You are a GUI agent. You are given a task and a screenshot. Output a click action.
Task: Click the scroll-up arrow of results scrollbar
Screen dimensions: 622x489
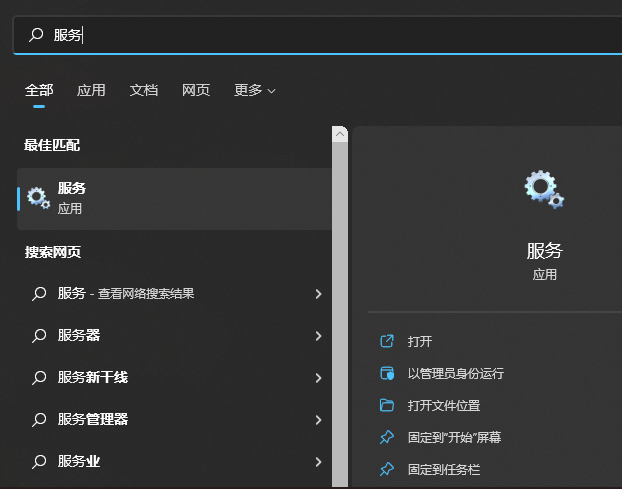click(340, 134)
